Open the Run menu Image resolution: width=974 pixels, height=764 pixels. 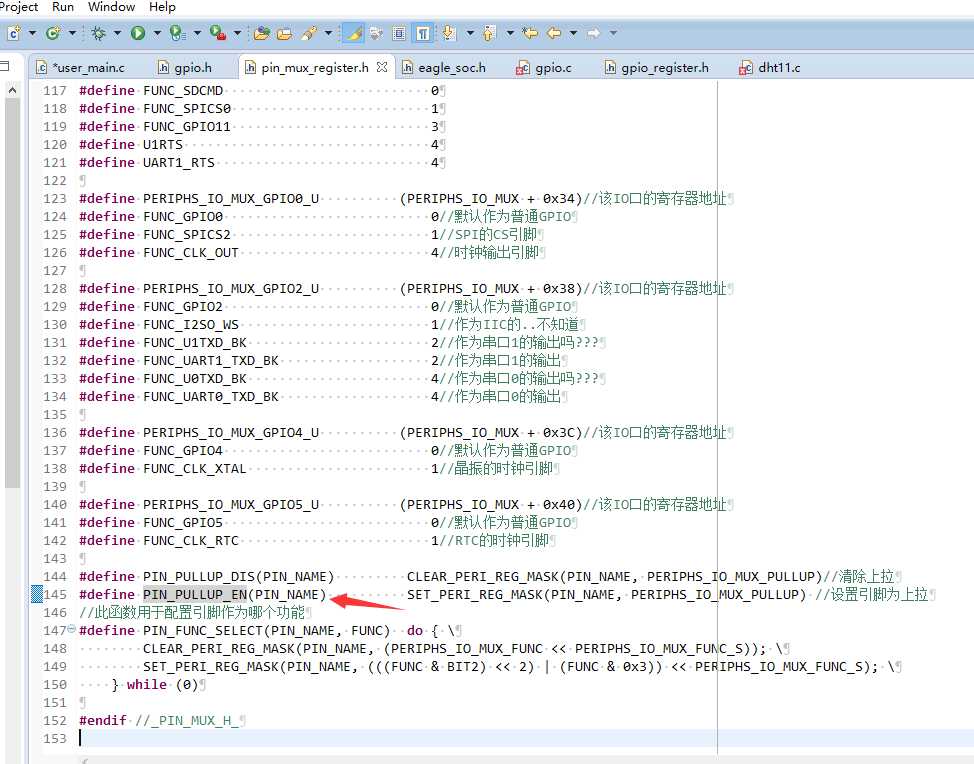coord(63,7)
